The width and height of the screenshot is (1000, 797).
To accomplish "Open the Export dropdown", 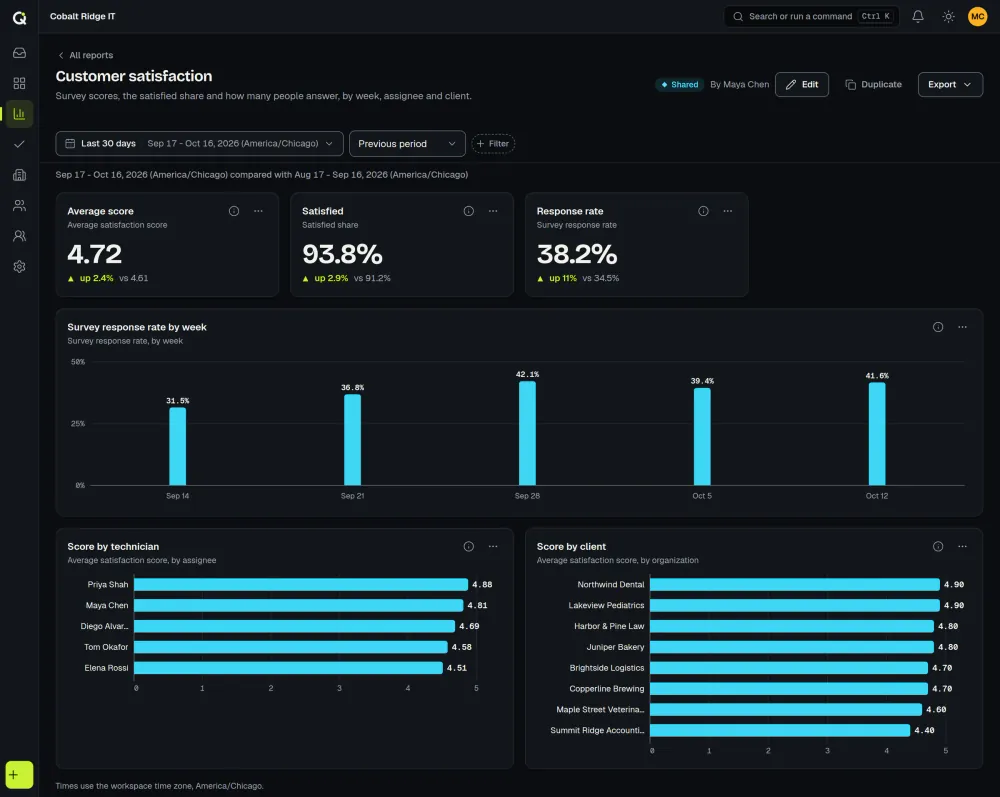I will (950, 84).
